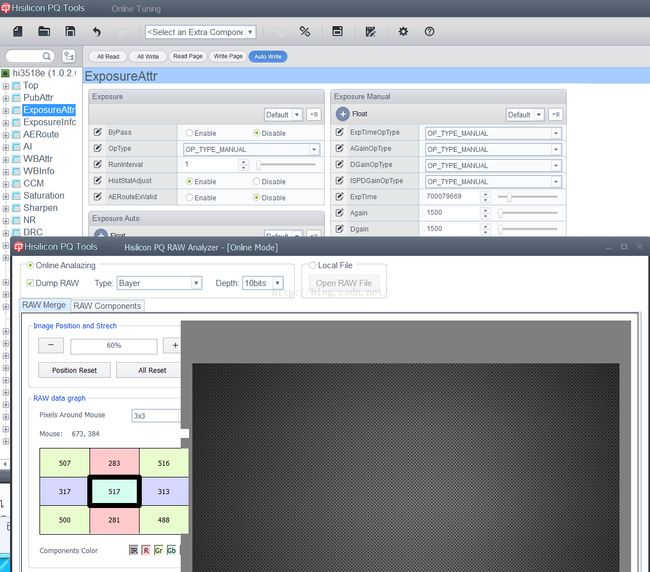Click the search magnifier in sidebar field

click(46, 56)
